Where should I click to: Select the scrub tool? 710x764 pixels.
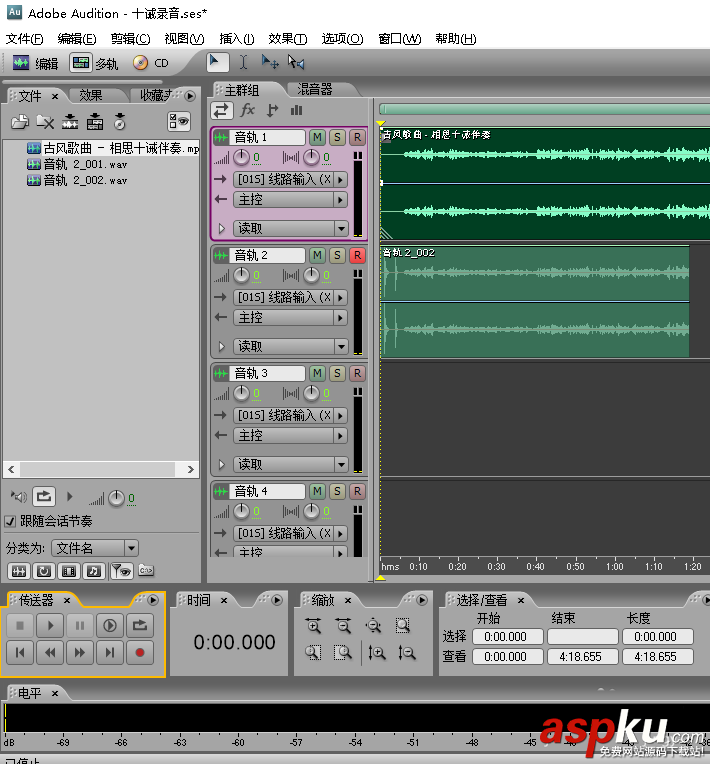[296, 62]
